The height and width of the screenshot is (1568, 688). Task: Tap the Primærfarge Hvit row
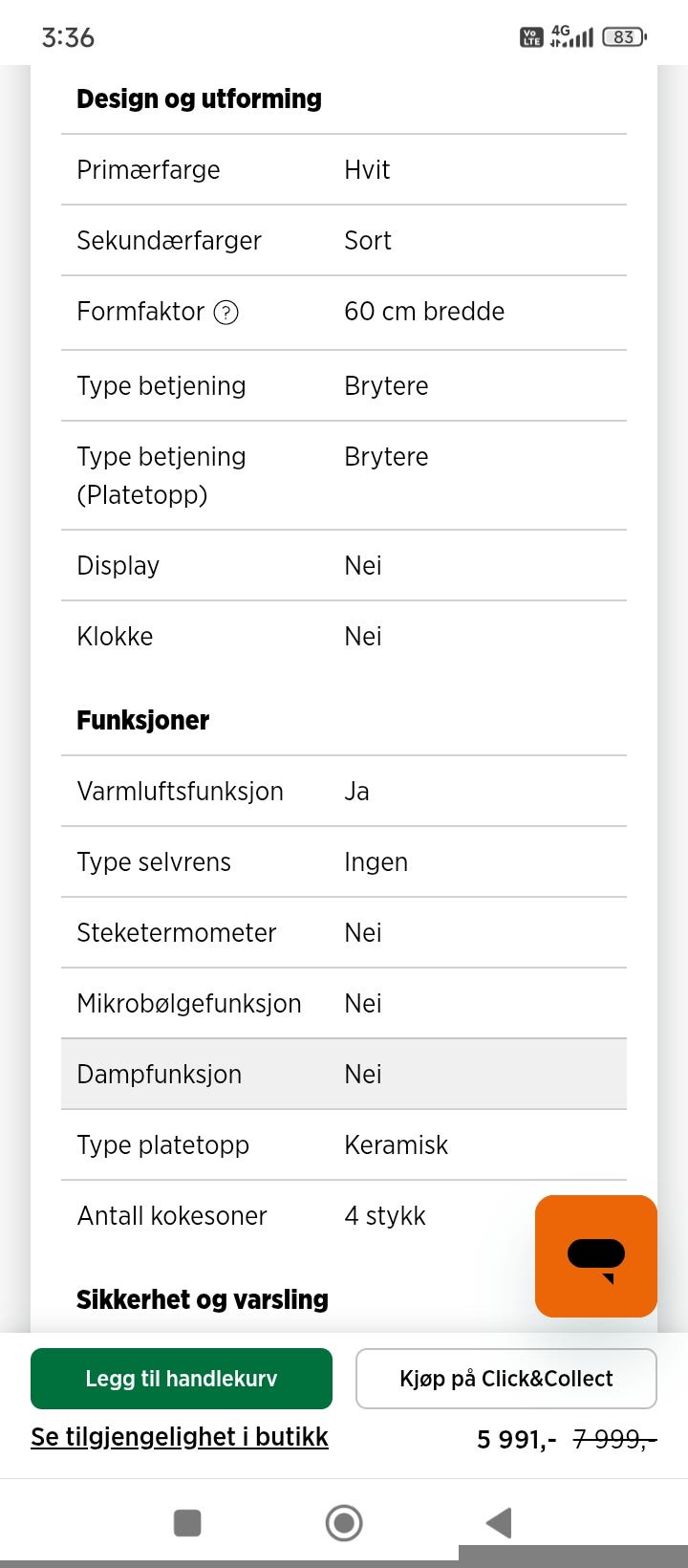(x=344, y=169)
